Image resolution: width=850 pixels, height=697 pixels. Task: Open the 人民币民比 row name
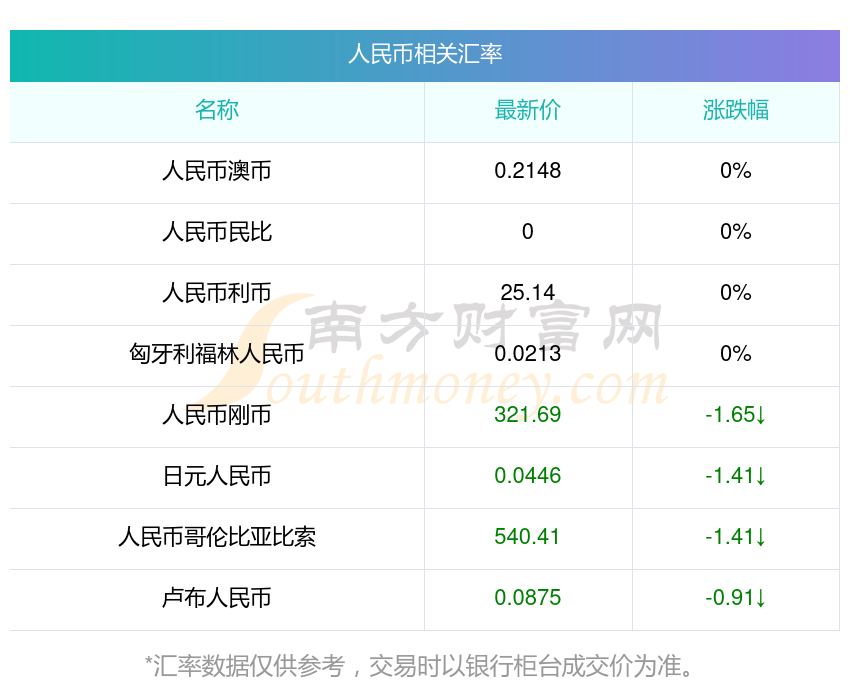tap(217, 232)
